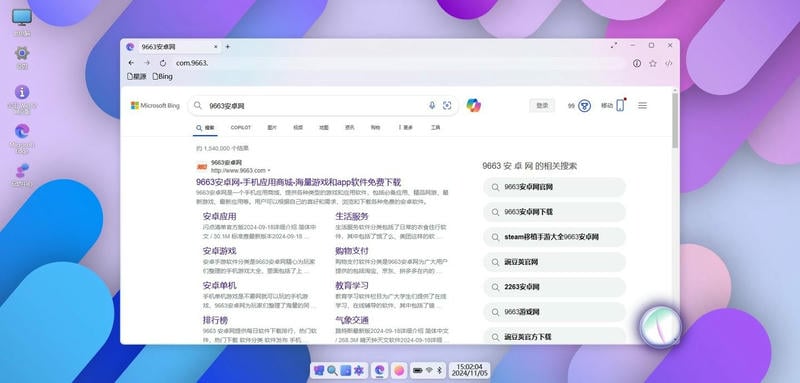Switch to the 地图 maps tab
Screen dimensions: 800x383
coord(324,127)
